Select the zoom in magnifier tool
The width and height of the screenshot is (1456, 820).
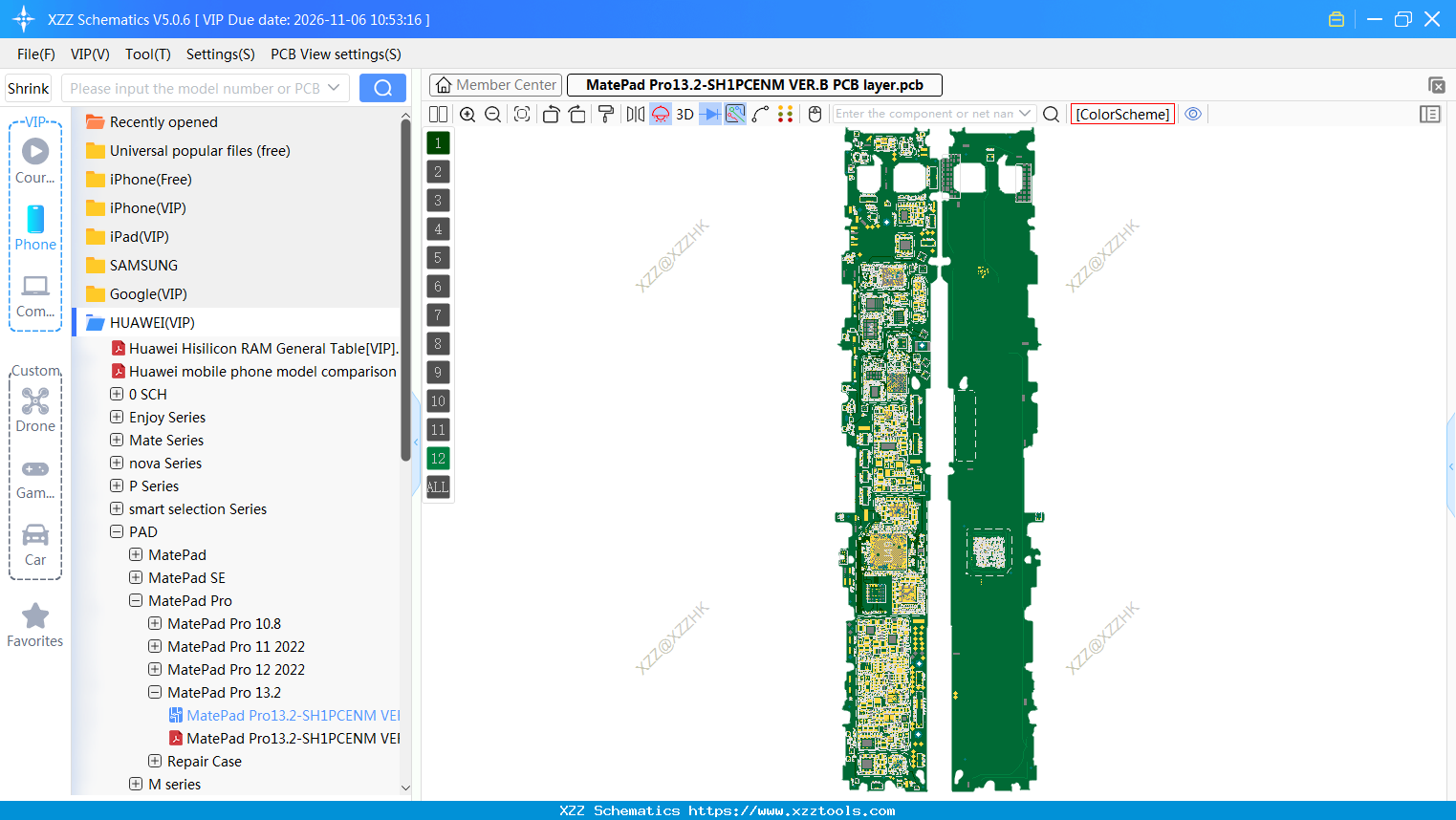point(467,114)
